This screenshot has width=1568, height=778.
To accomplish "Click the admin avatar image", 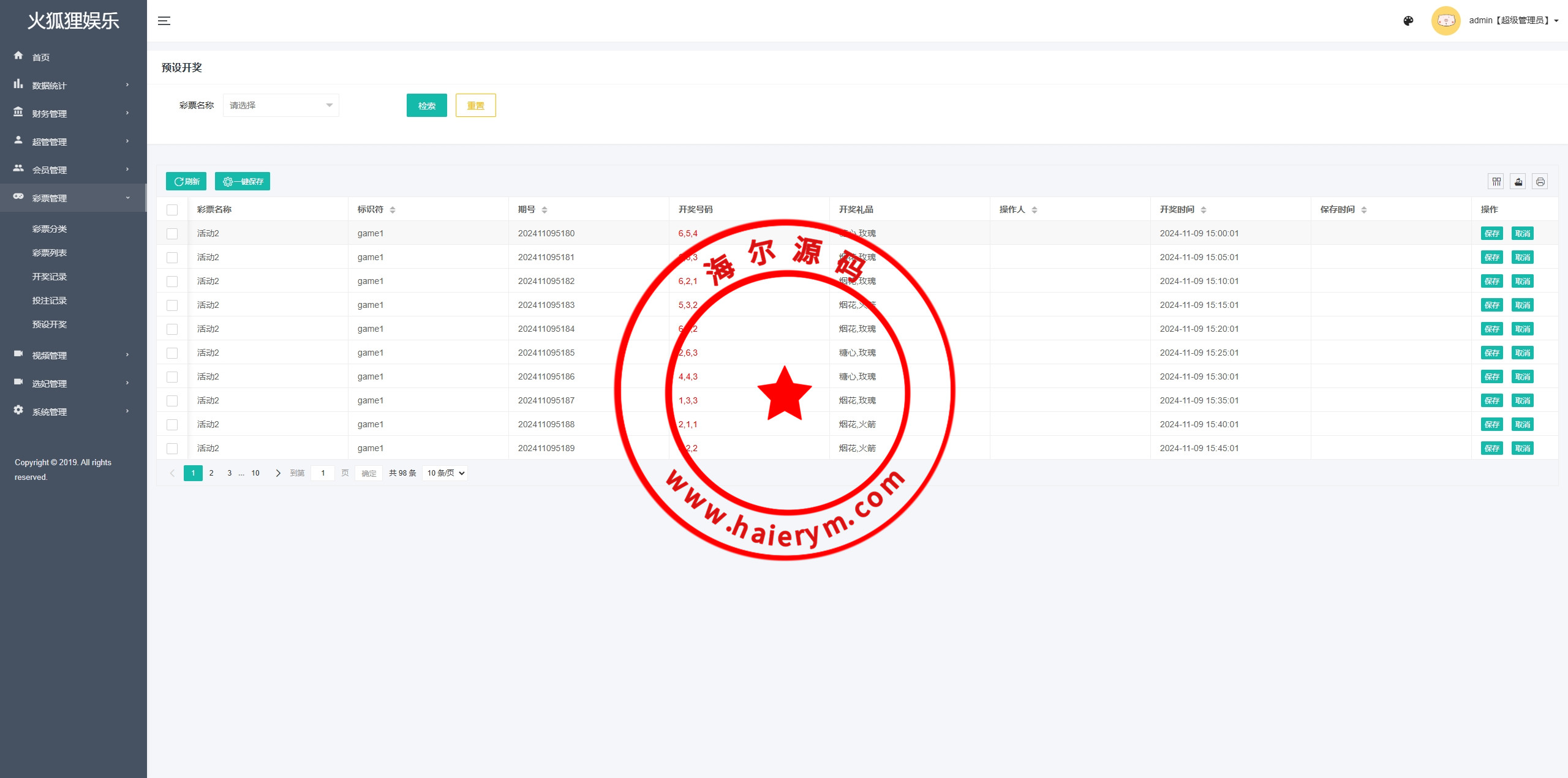I will [1445, 21].
